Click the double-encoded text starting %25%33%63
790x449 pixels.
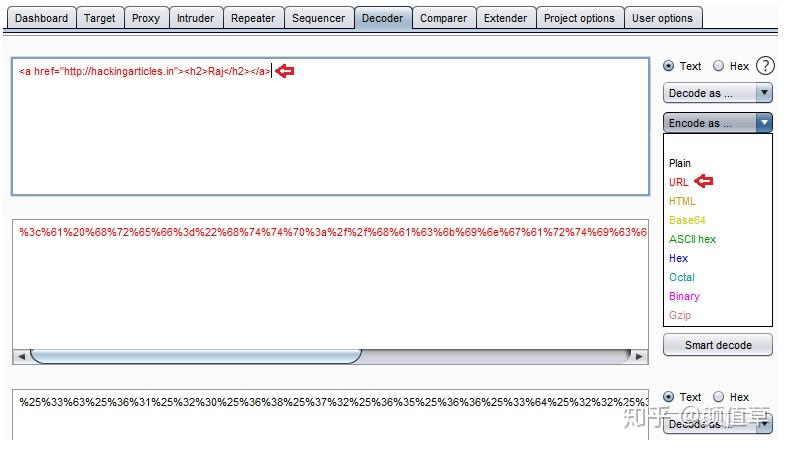pos(333,402)
